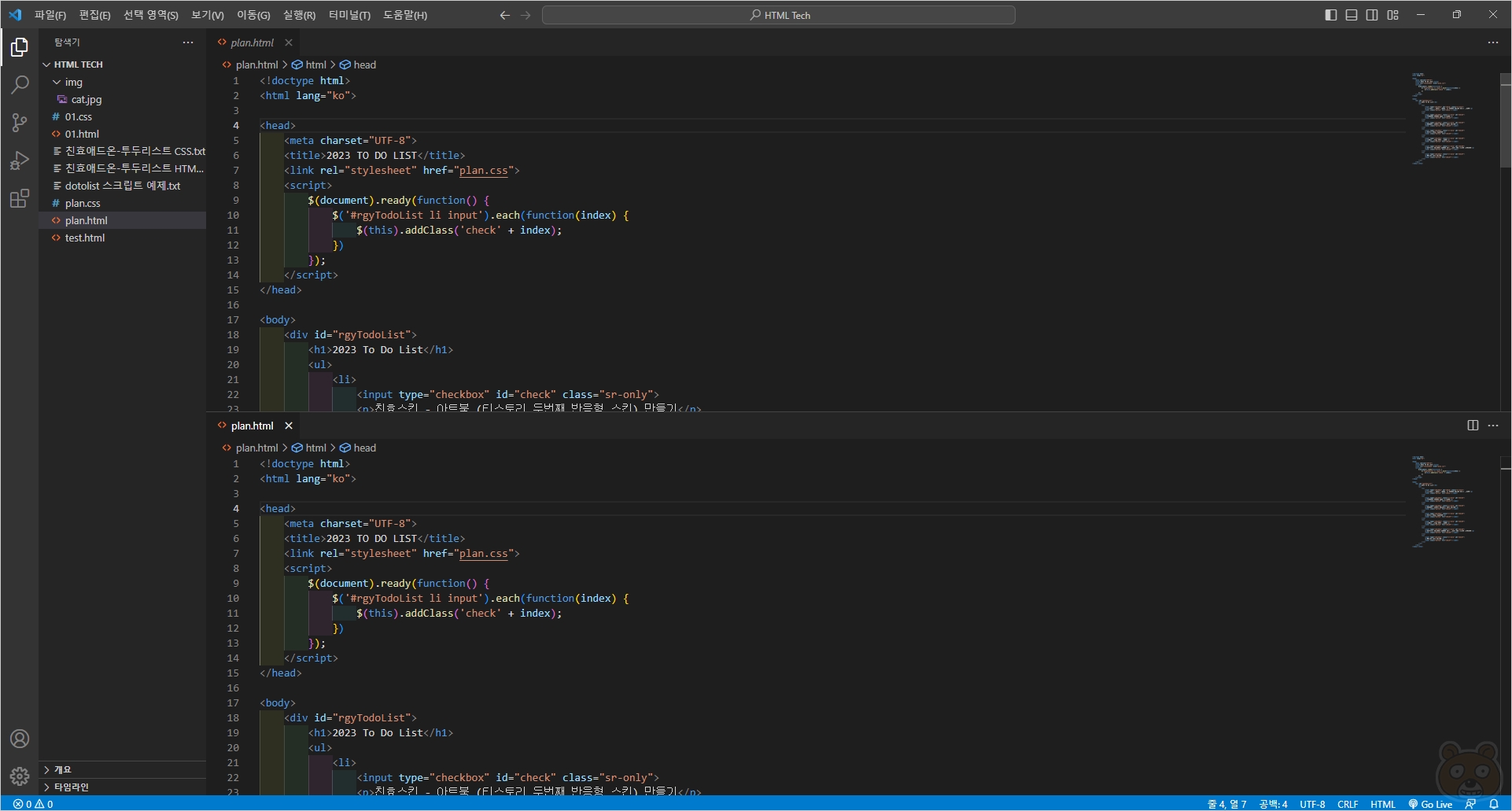Open the Source Control view icon
This screenshot has width=1512, height=811.
20,122
